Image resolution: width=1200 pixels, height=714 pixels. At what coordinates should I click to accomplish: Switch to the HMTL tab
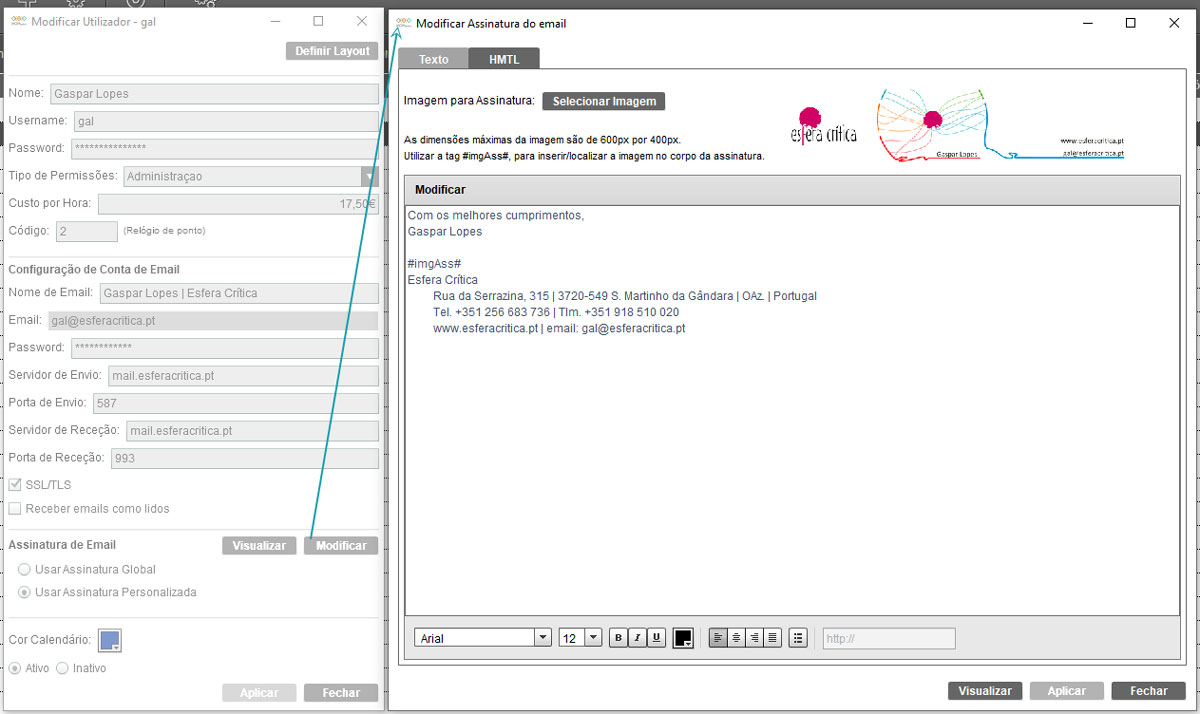[x=504, y=59]
